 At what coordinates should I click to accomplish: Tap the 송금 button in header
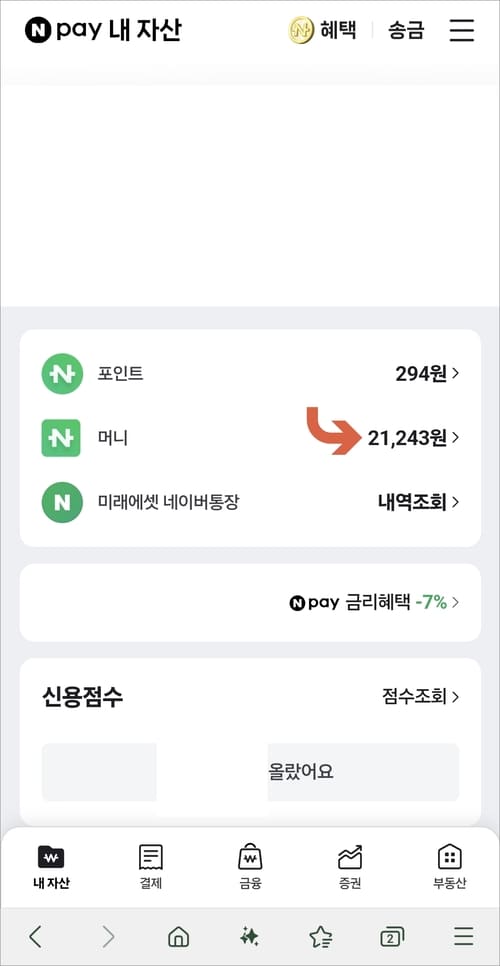pyautogui.click(x=406, y=30)
